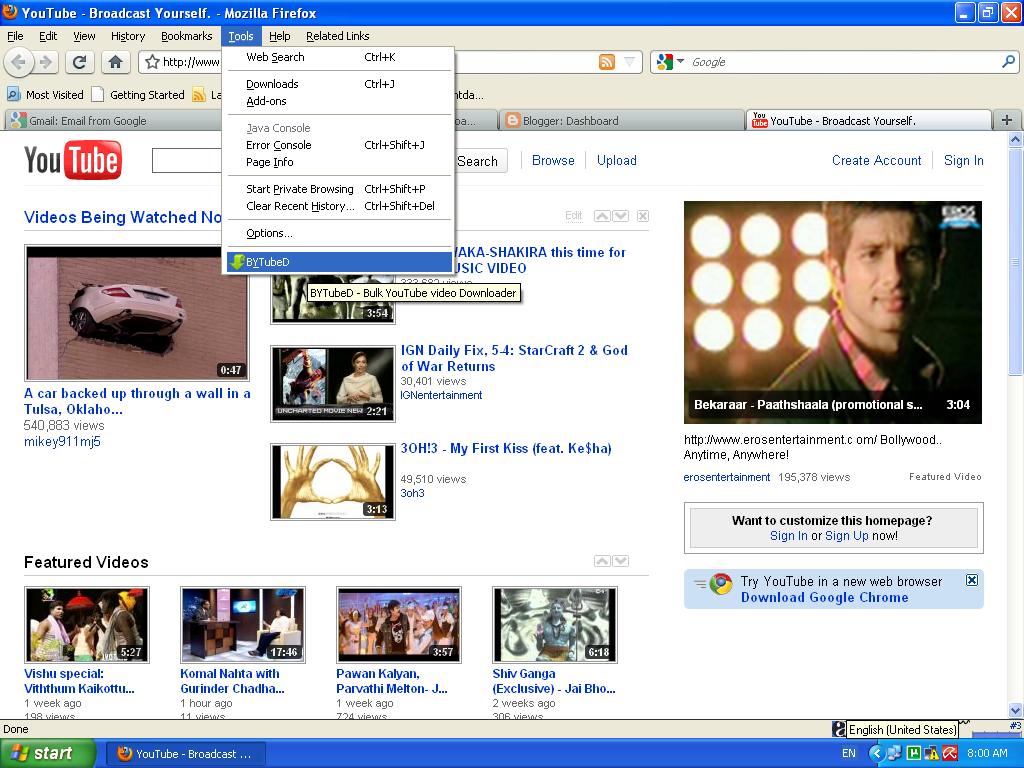Open Options from Tools menu

[339, 233]
